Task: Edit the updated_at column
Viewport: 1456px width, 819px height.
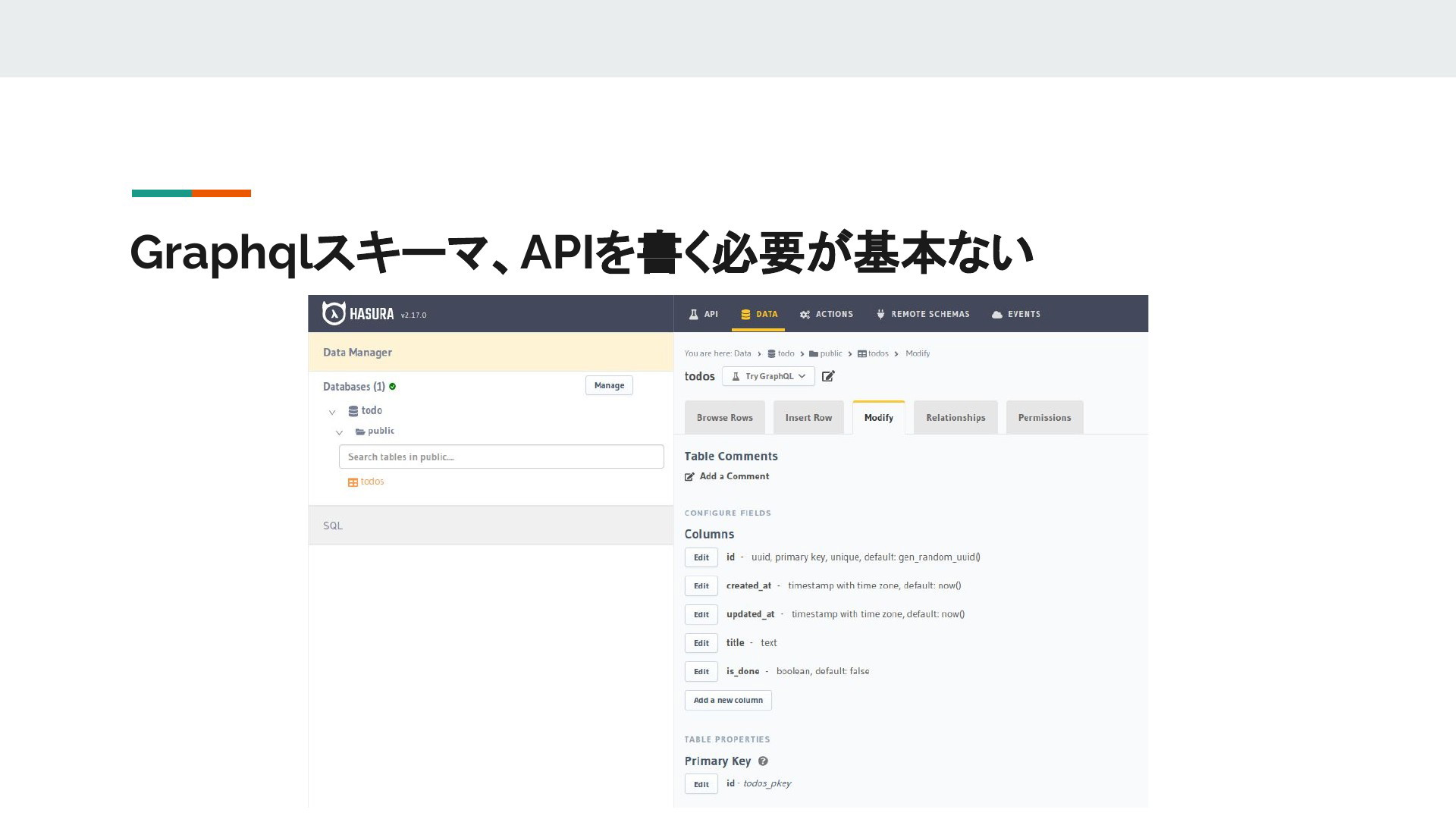Action: tap(701, 614)
